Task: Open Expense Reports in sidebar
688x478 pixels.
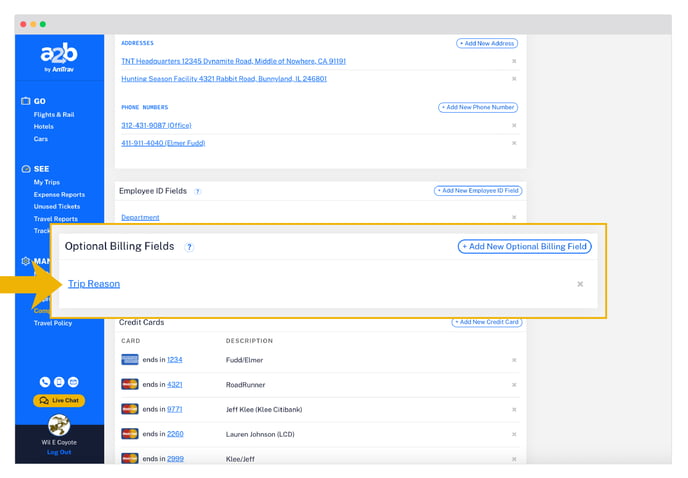Action: click(59, 195)
